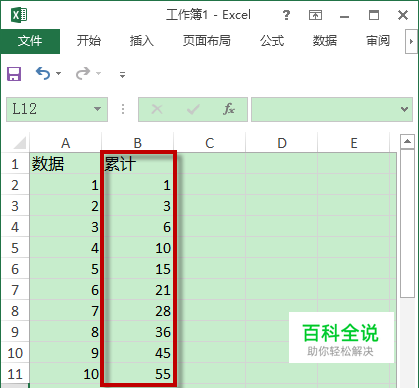Viewport: 419px width, 388px height.
Task: Click cell B11 with value 55
Action: [137, 374]
